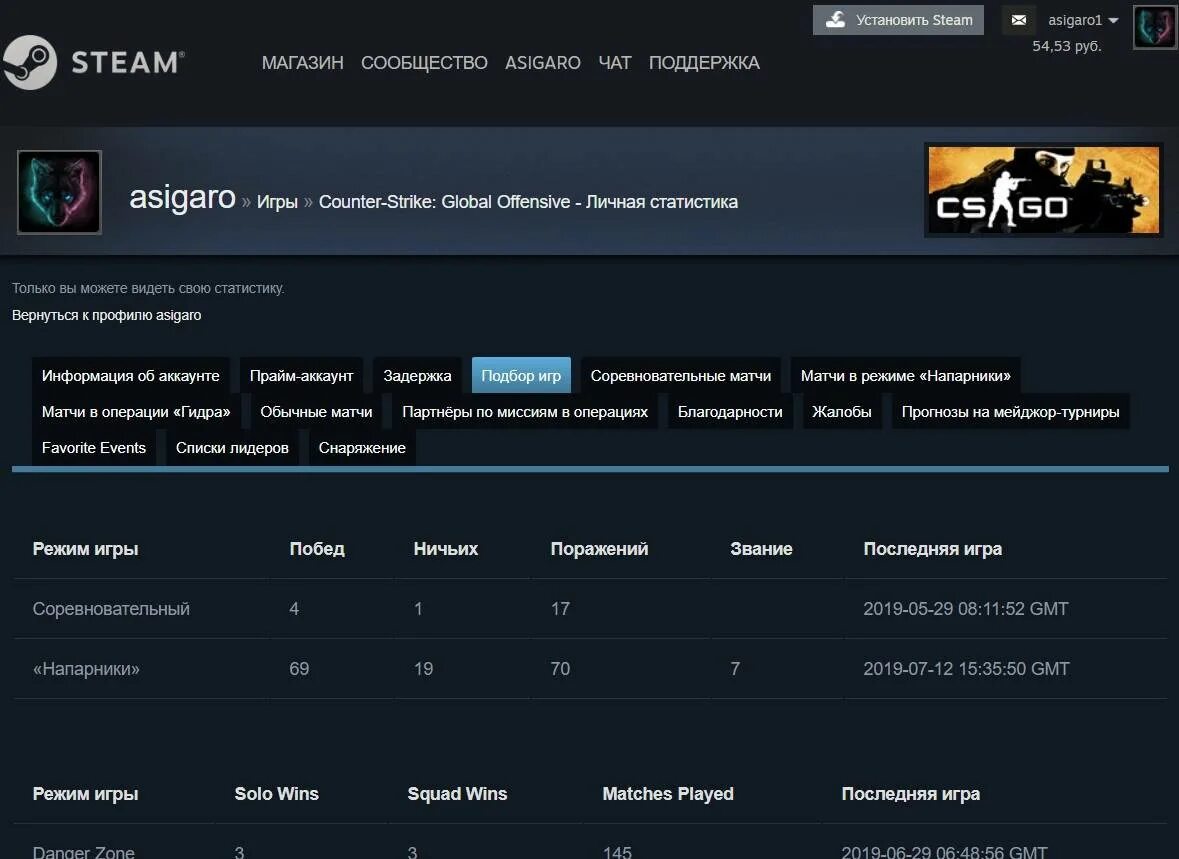
Task: Open Матчи в режиме «Напарники» tab
Action: click(x=905, y=375)
